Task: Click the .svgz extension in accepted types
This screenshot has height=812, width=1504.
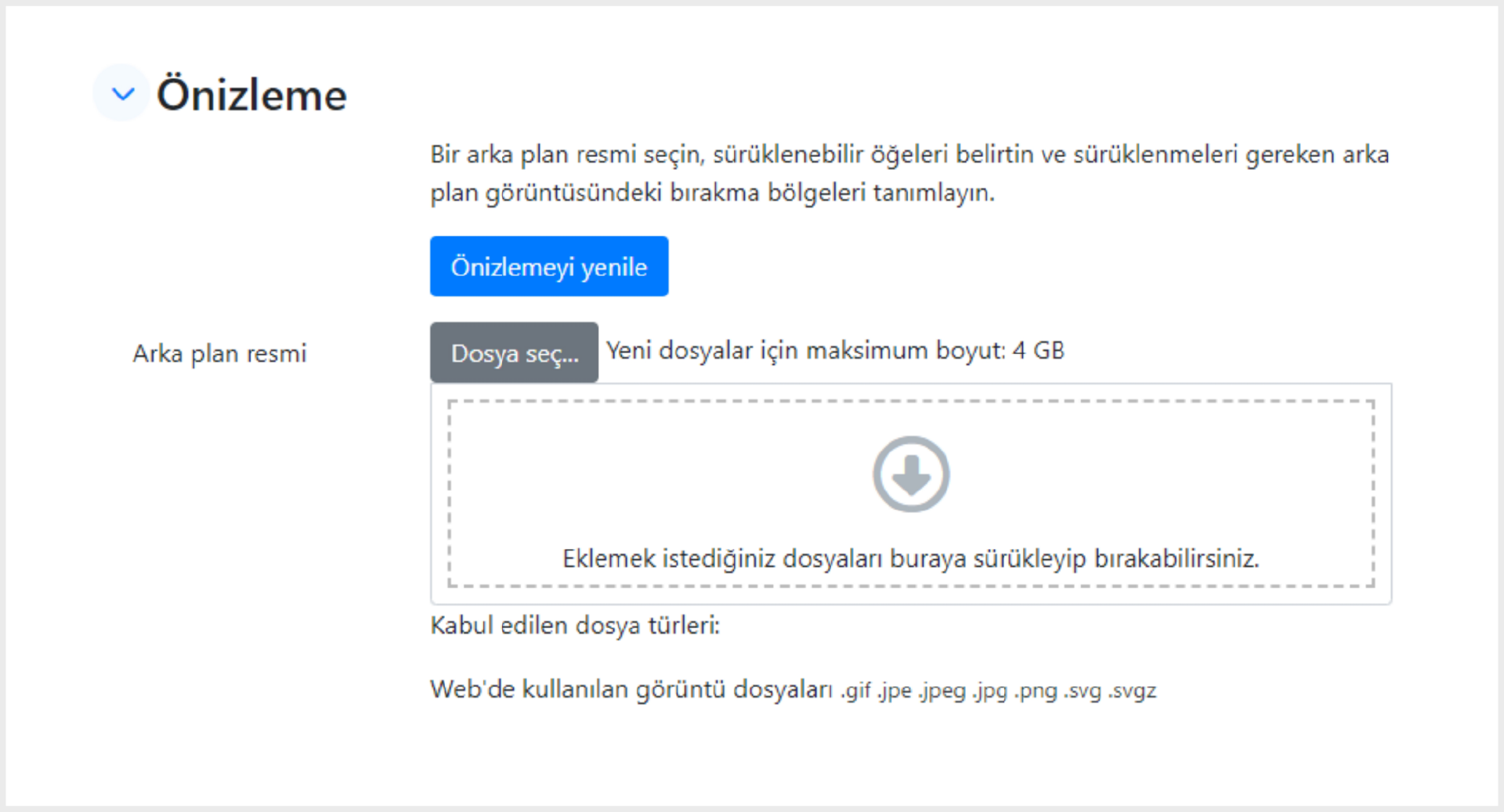Action: (1132, 691)
